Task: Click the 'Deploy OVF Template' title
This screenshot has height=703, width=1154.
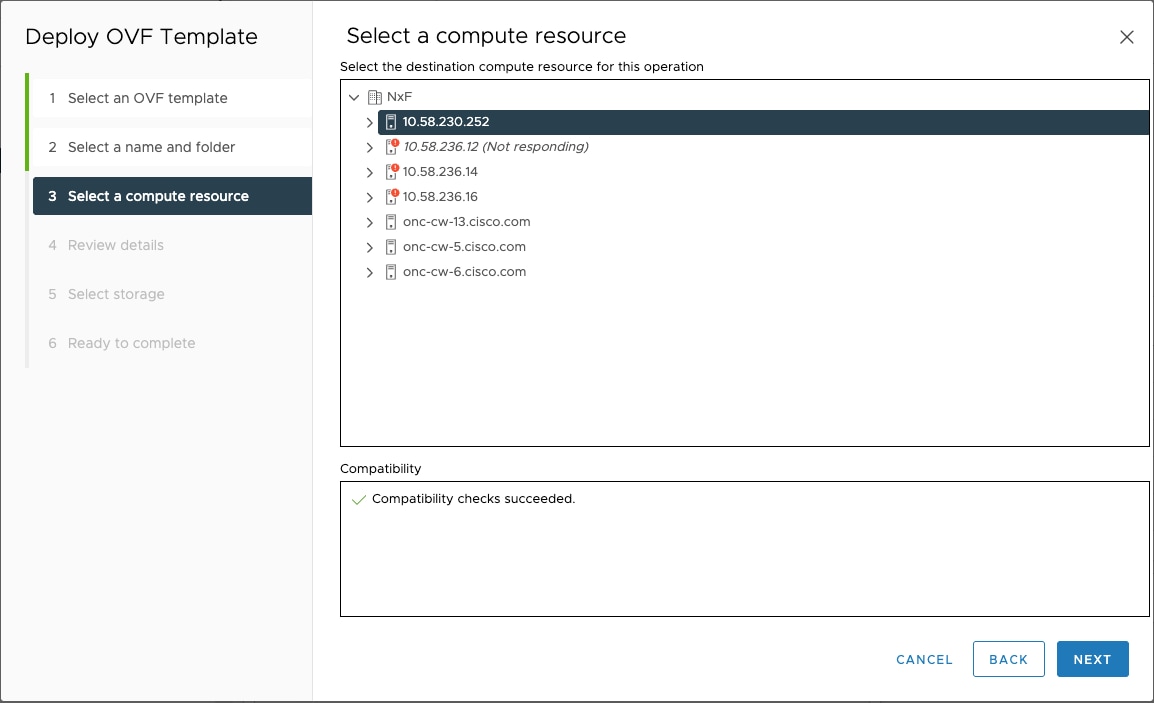Action: [x=141, y=37]
